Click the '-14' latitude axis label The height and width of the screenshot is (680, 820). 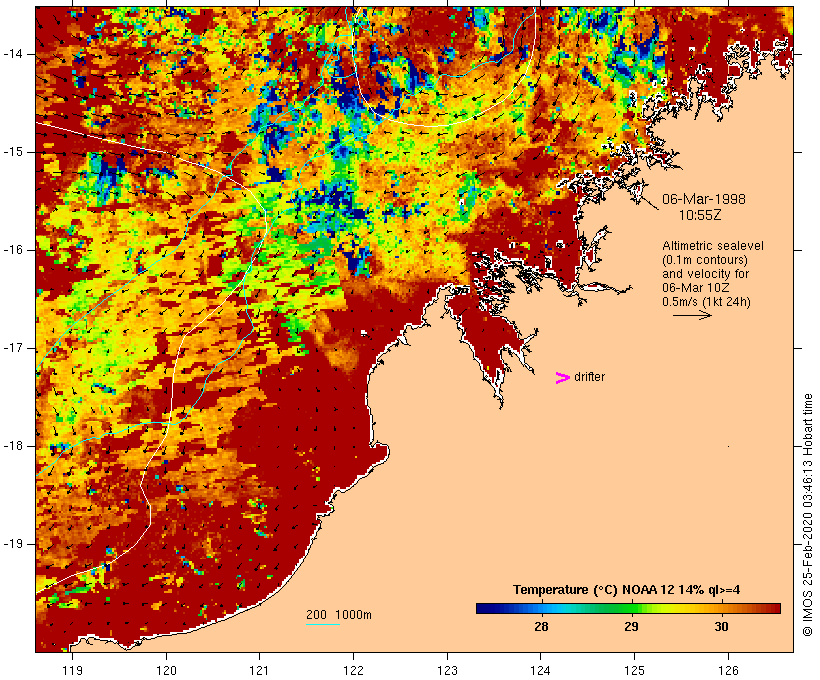[x=12, y=54]
